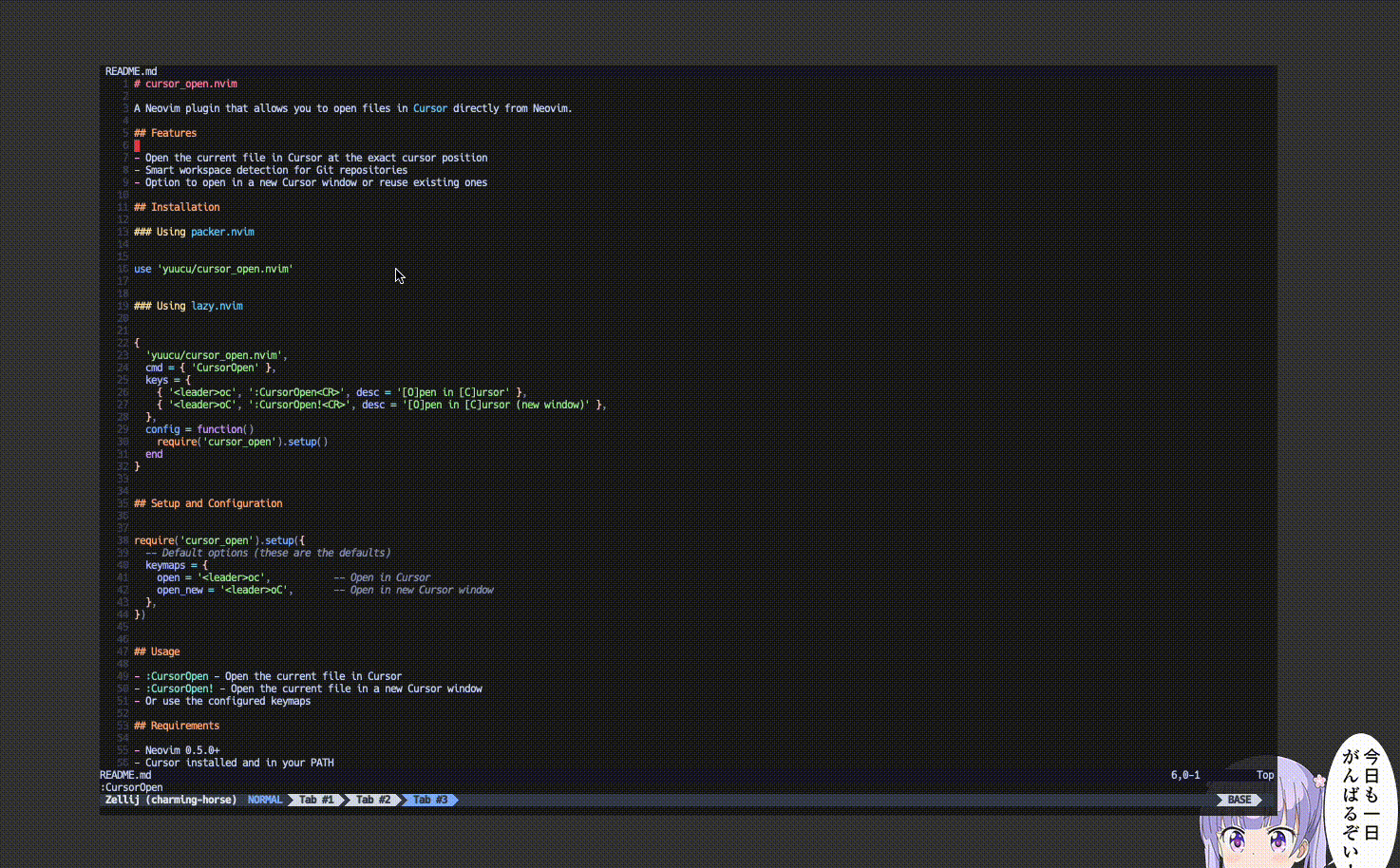
Task: Click the 'Or use the configured keymaps' line
Action: tap(222, 701)
